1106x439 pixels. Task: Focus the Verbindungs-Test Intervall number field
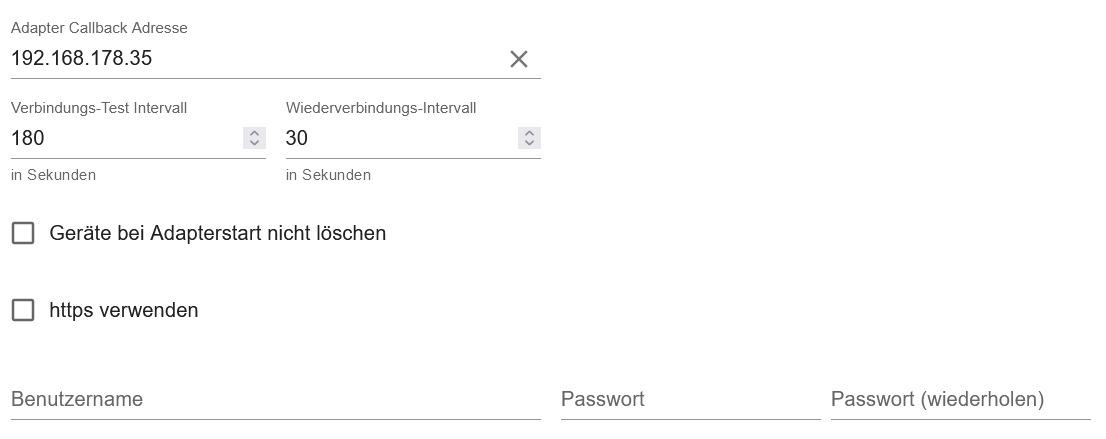[x=120, y=139]
